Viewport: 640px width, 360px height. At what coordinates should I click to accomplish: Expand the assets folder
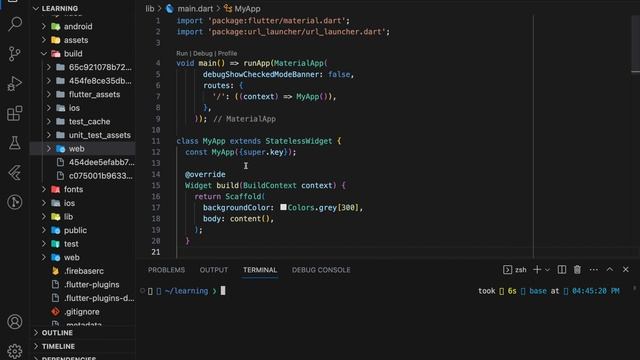point(44,40)
